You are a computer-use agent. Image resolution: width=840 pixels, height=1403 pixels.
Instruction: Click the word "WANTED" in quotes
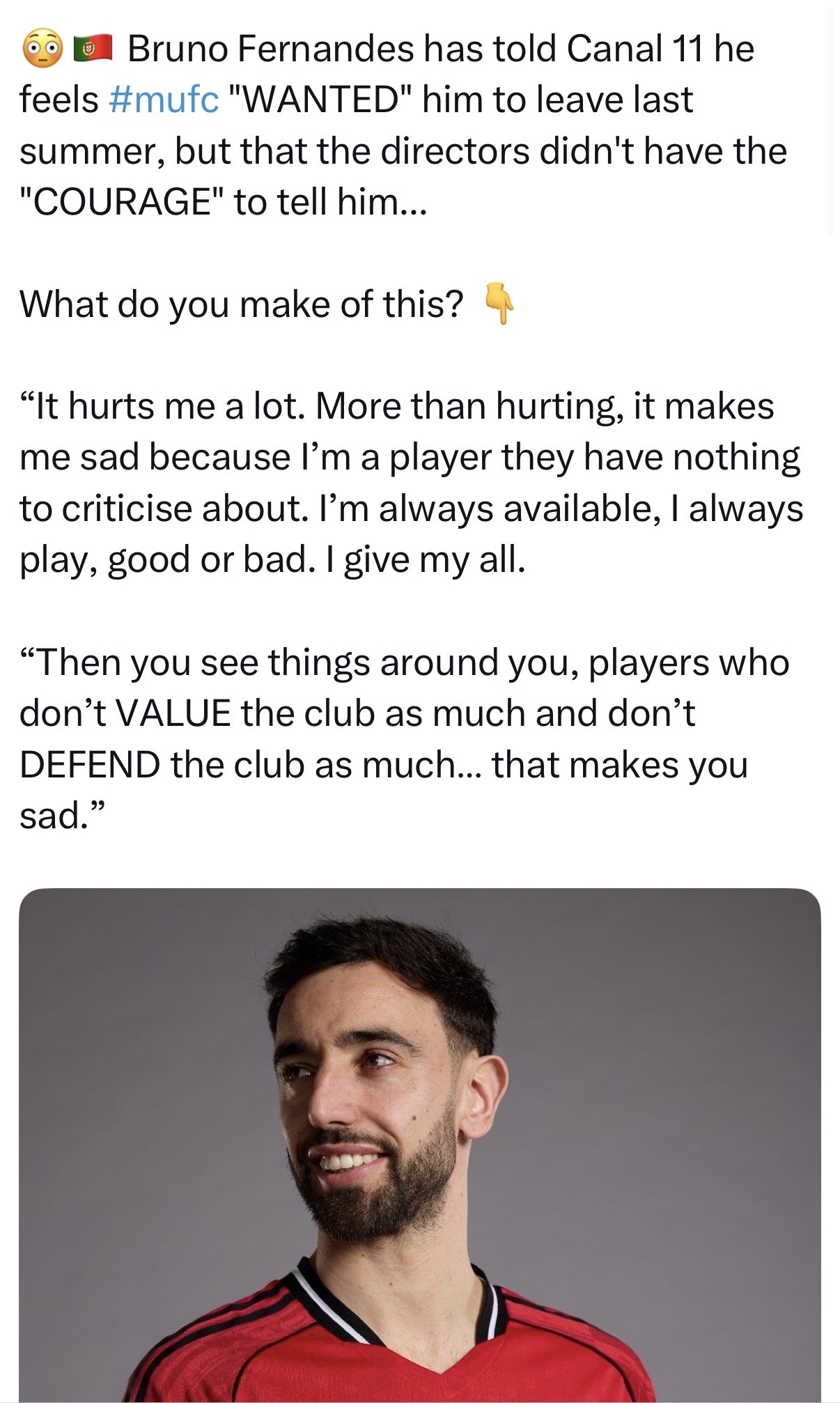[x=320, y=100]
